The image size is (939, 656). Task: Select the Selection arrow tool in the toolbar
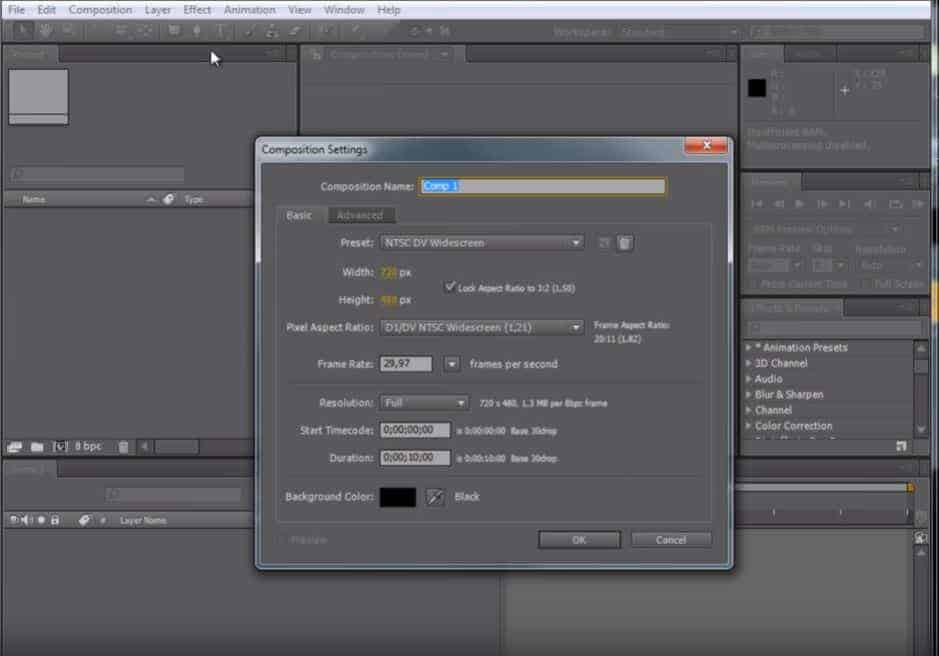[x=22, y=31]
